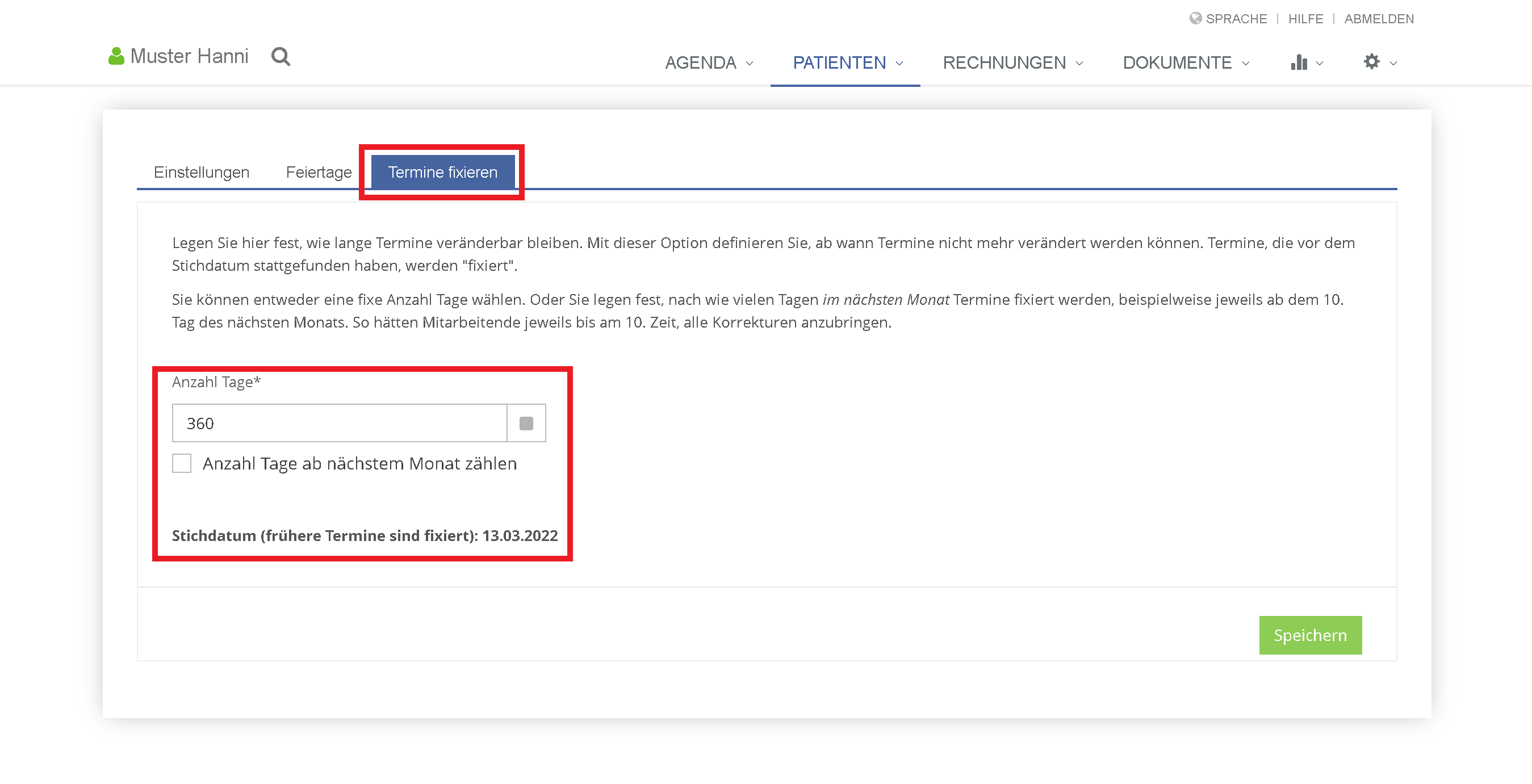Focus the Anzahl Tage input field with 360

[x=340, y=423]
